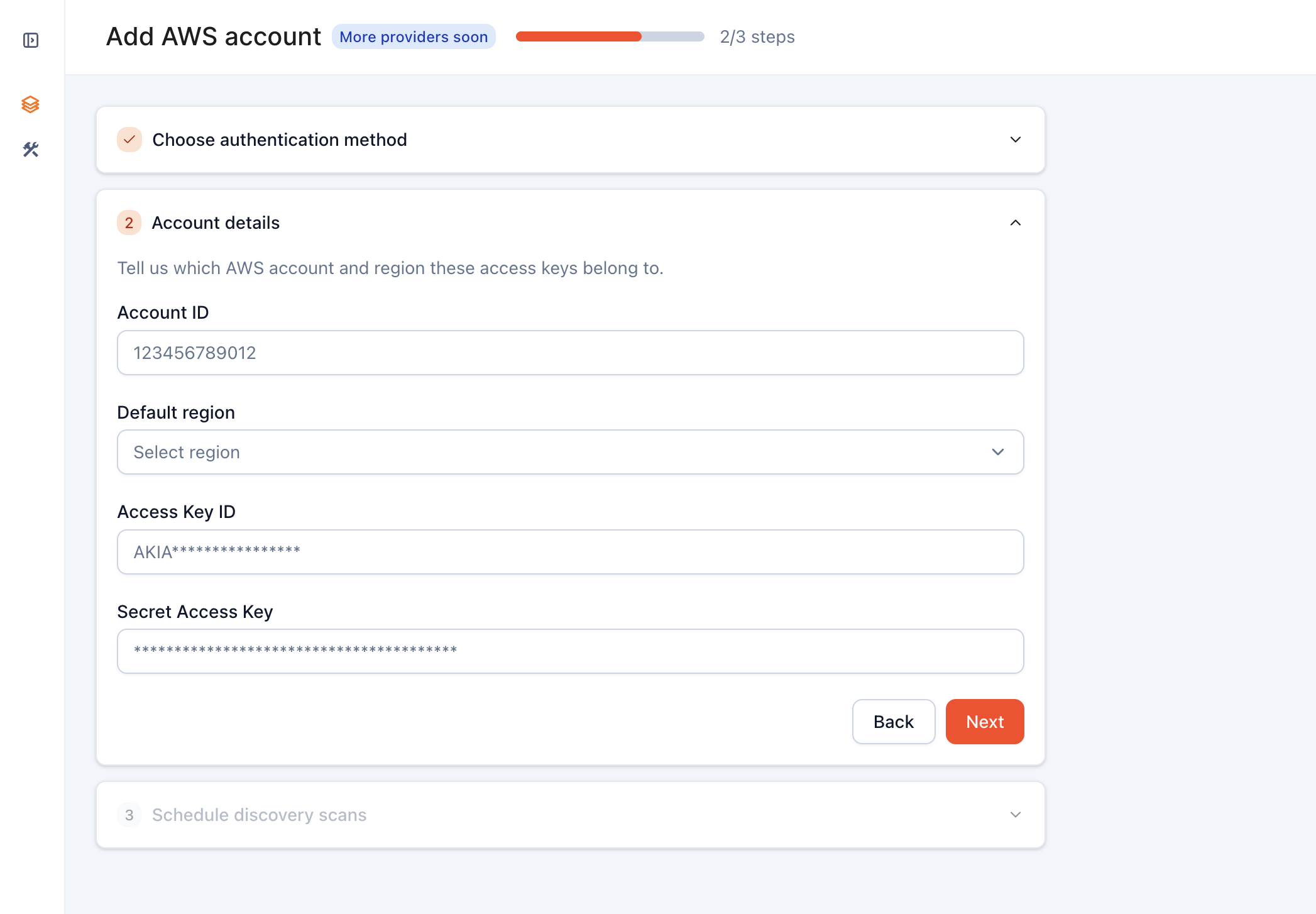
Task: Click the More providers soon badge
Action: click(414, 36)
